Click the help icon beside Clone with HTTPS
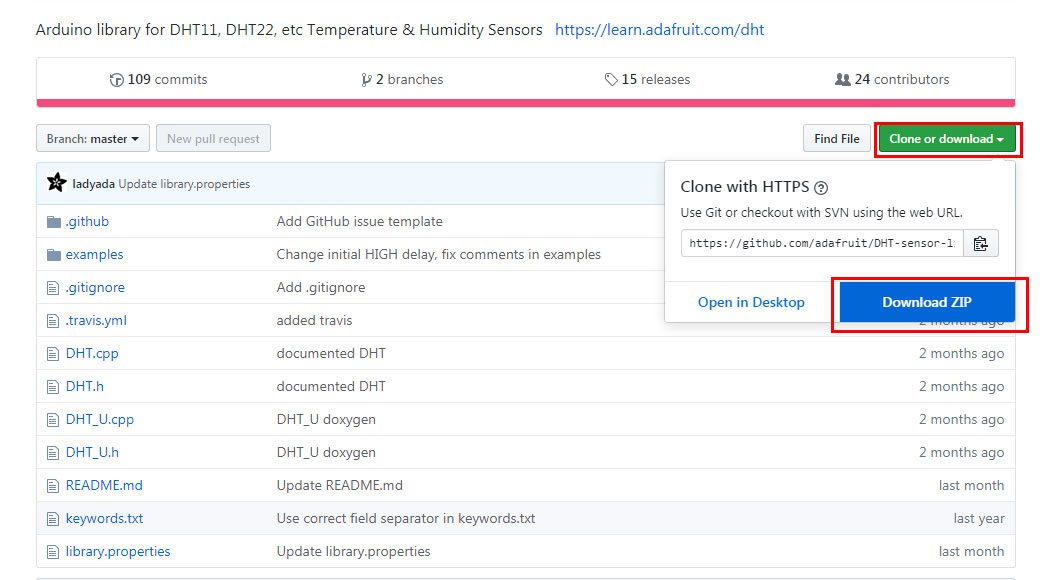 821,187
